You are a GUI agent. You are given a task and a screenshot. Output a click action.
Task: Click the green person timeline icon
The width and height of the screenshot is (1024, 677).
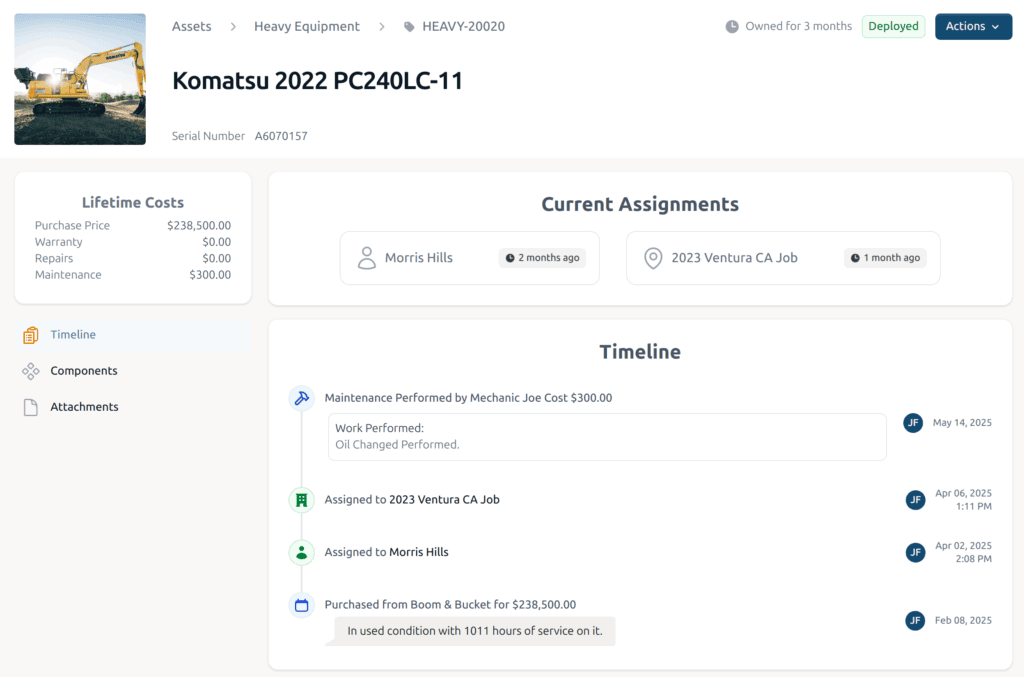[302, 552]
